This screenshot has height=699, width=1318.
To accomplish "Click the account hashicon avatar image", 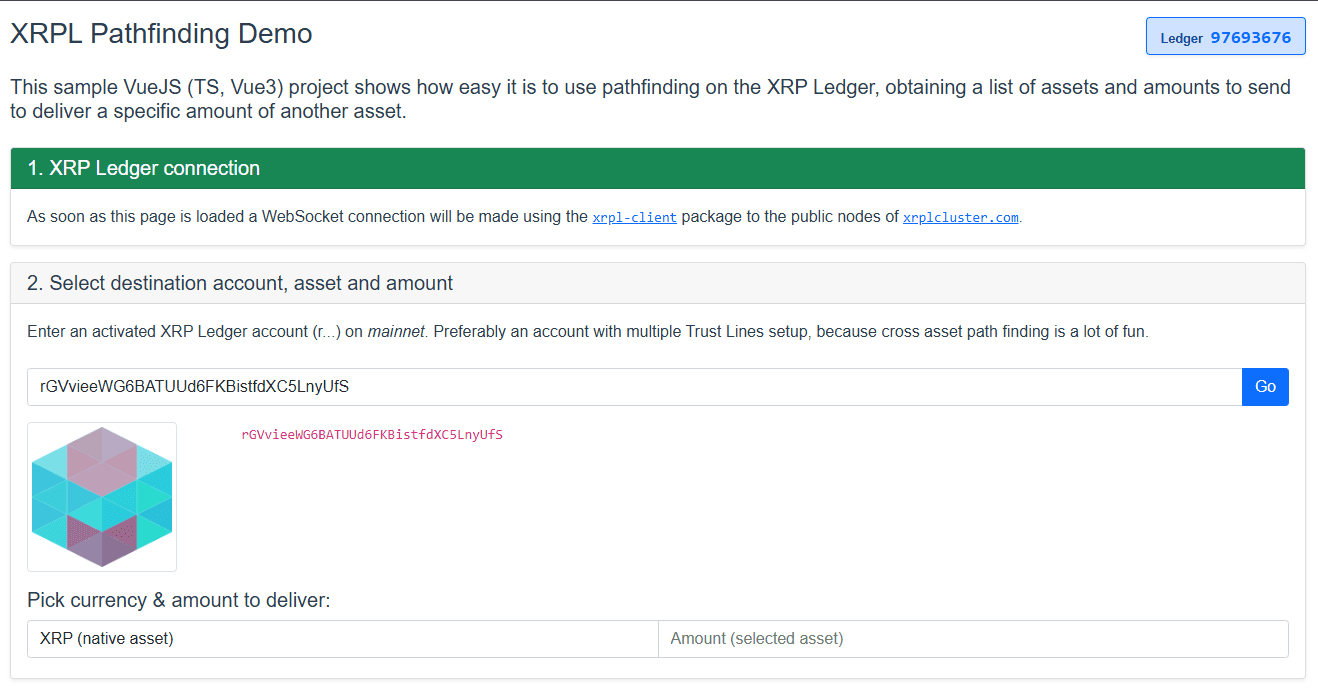I will [x=102, y=497].
